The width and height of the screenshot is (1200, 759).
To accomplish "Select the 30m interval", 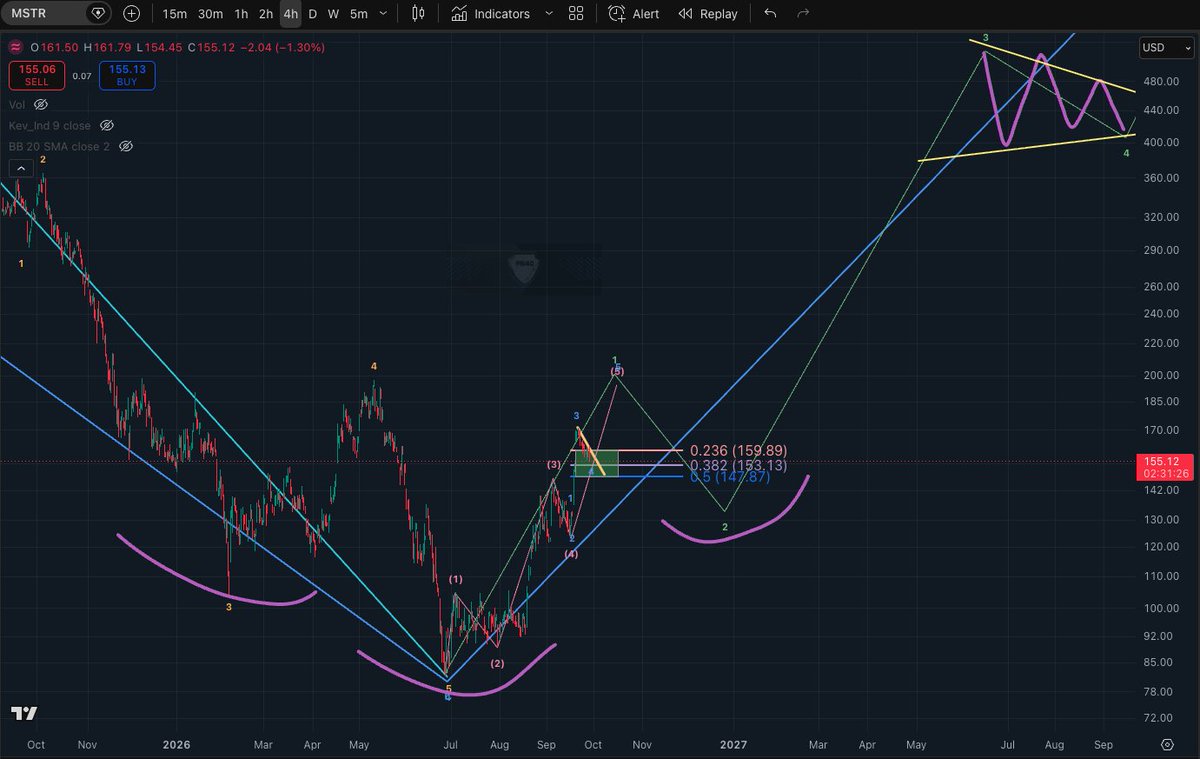I will click(210, 14).
